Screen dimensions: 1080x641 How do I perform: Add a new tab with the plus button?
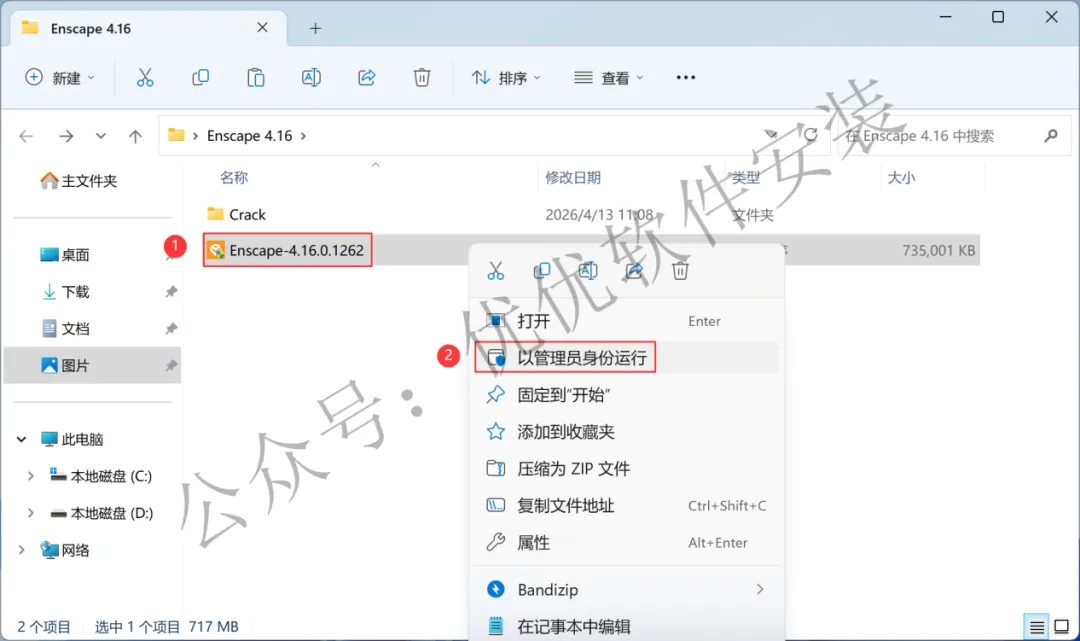[315, 28]
